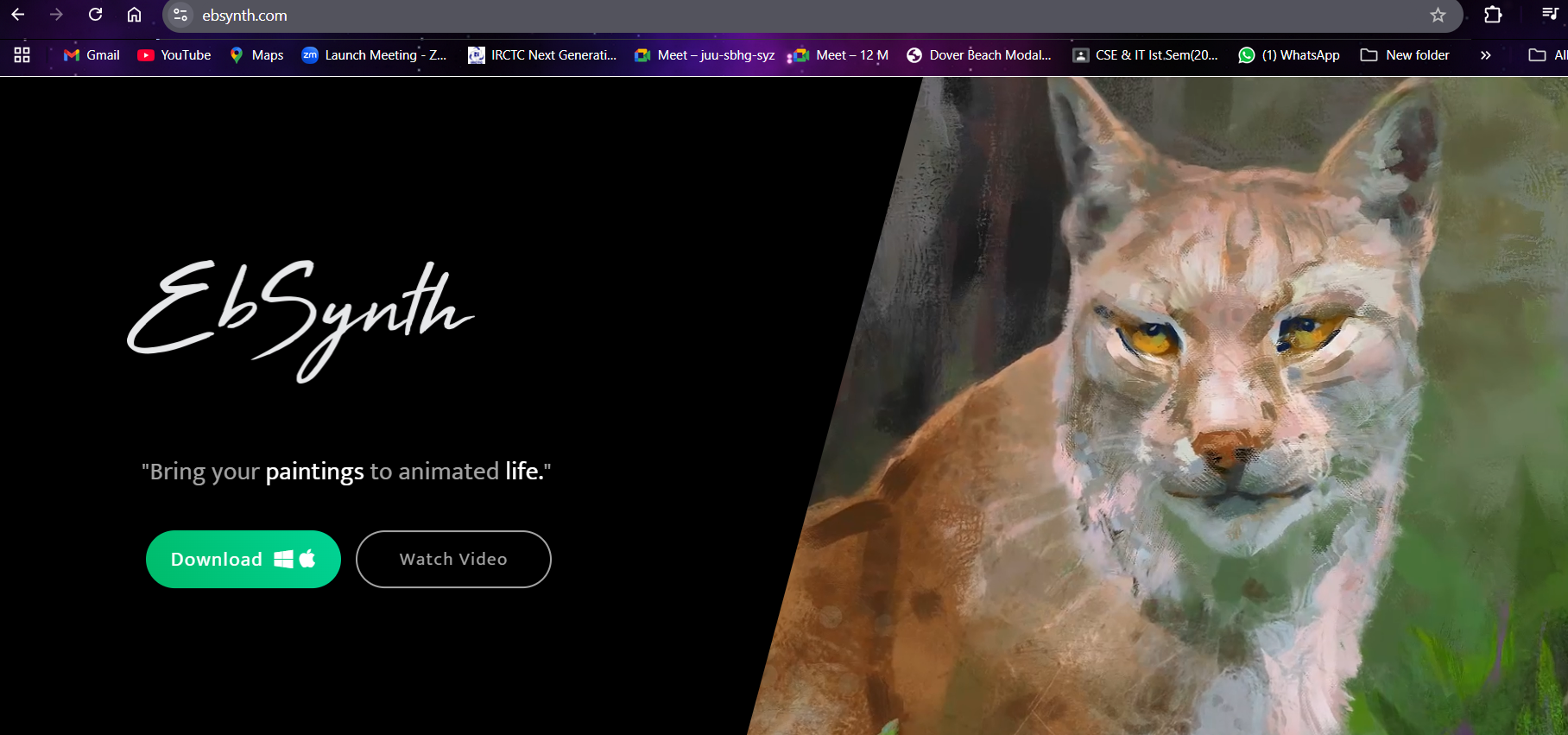
Task: Open the apps grid in bookmarks bar
Action: (x=22, y=55)
